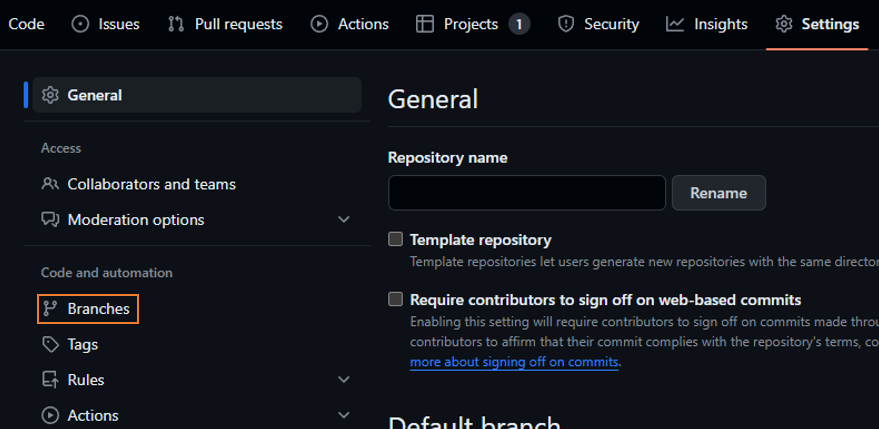Switch to the Actions tab in top navigation

pos(350,24)
